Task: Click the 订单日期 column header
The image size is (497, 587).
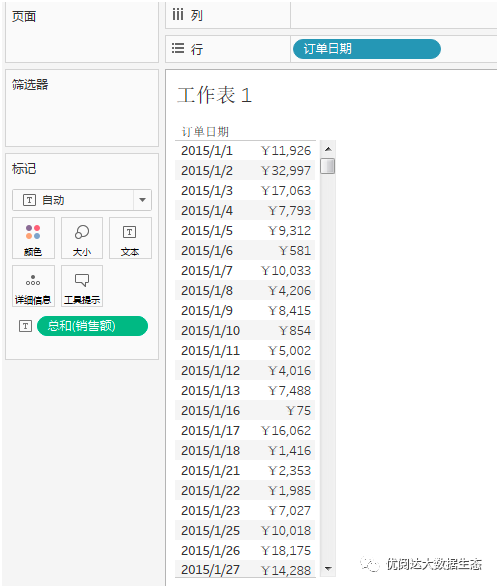Action: pos(205,132)
